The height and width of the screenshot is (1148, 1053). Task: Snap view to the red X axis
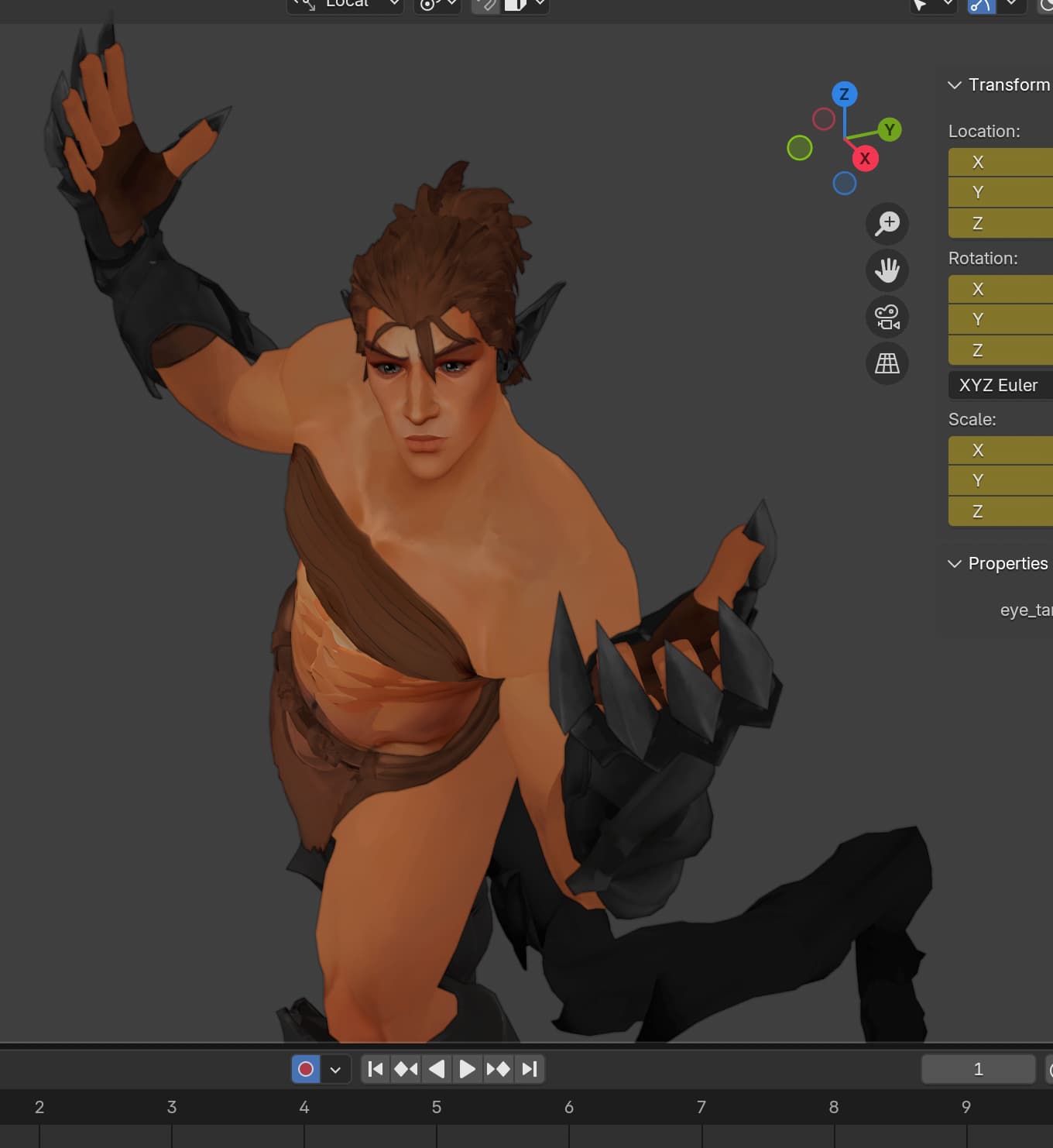865,159
